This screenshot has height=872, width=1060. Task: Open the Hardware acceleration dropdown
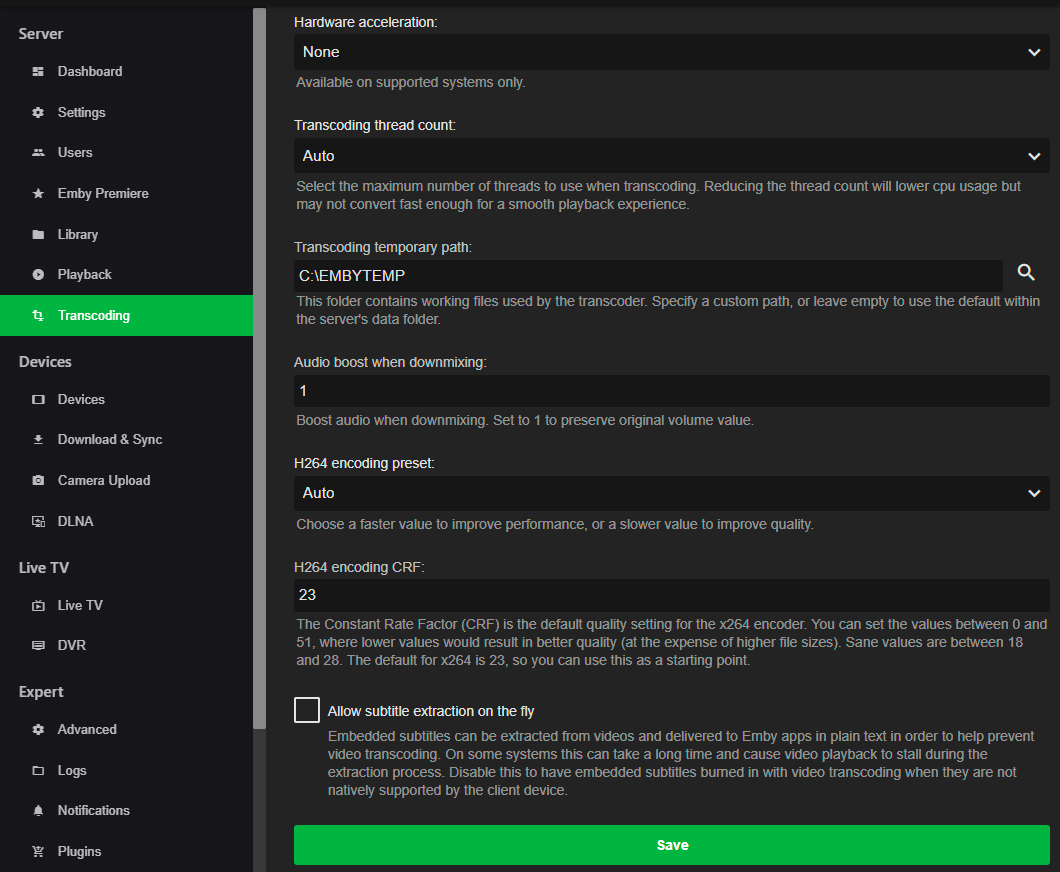[671, 52]
